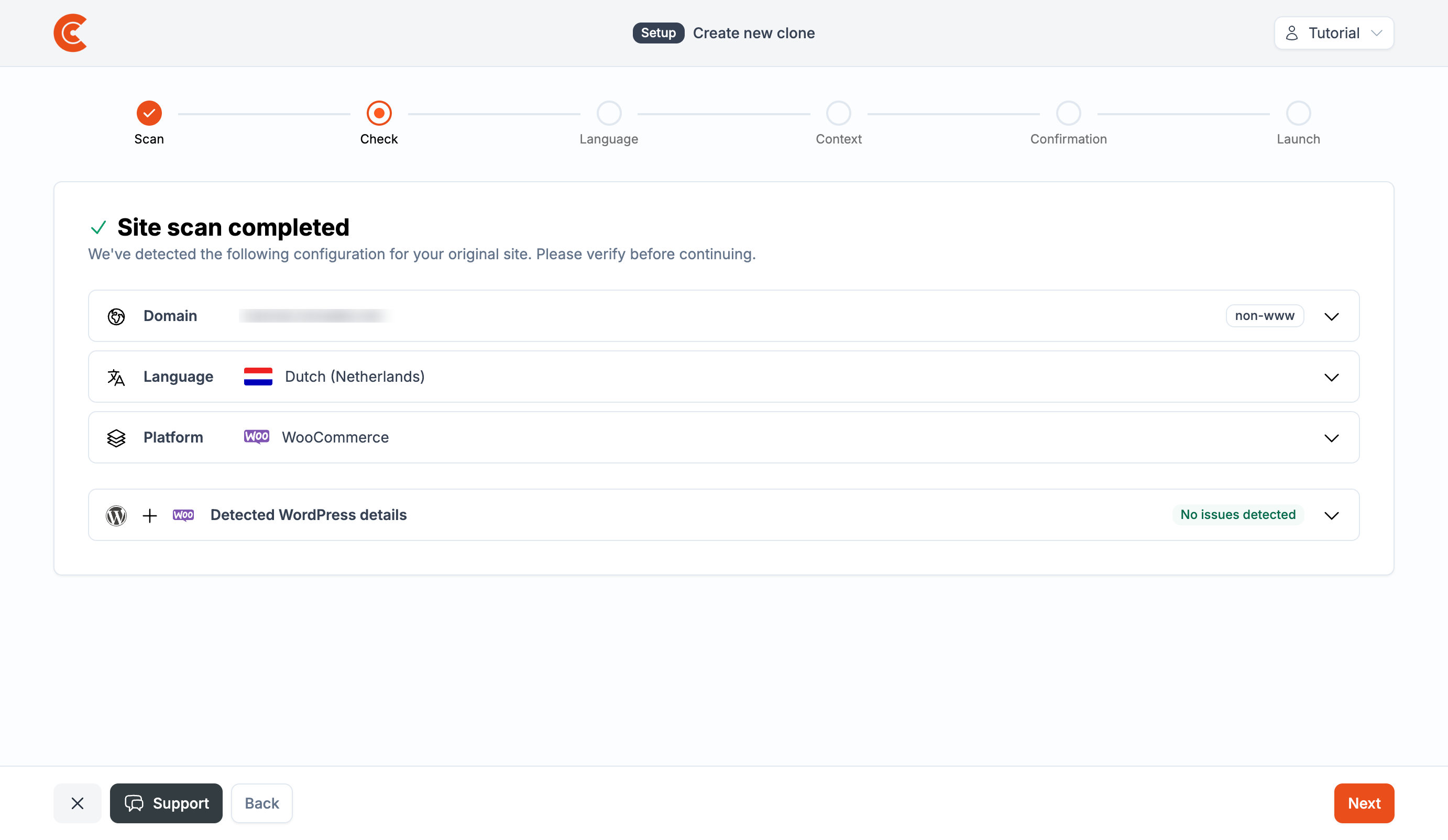
Task: Click the blurred domain name value
Action: (x=314, y=316)
